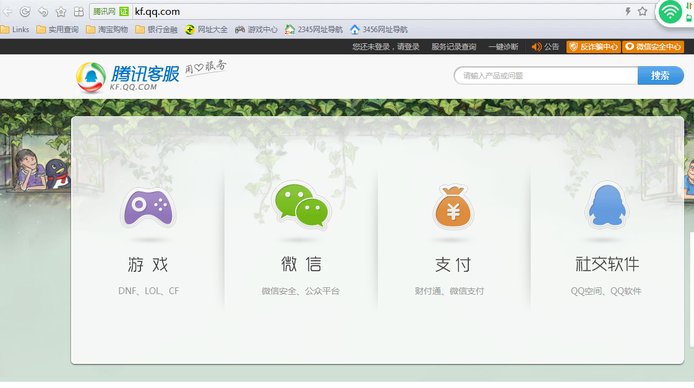Click the orange 微信安全中心 button

click(x=653, y=47)
